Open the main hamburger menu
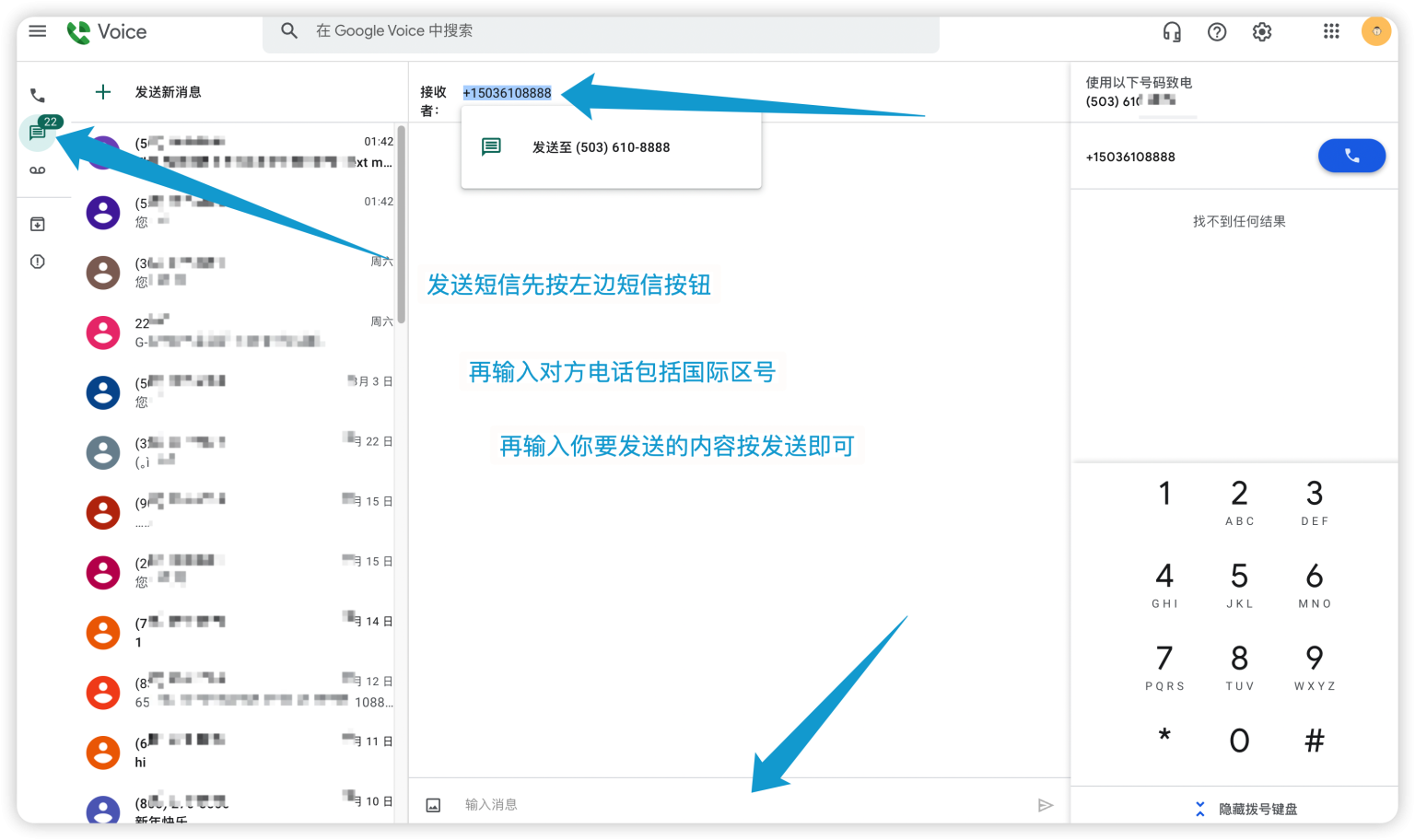The image size is (1415, 840). (x=38, y=31)
